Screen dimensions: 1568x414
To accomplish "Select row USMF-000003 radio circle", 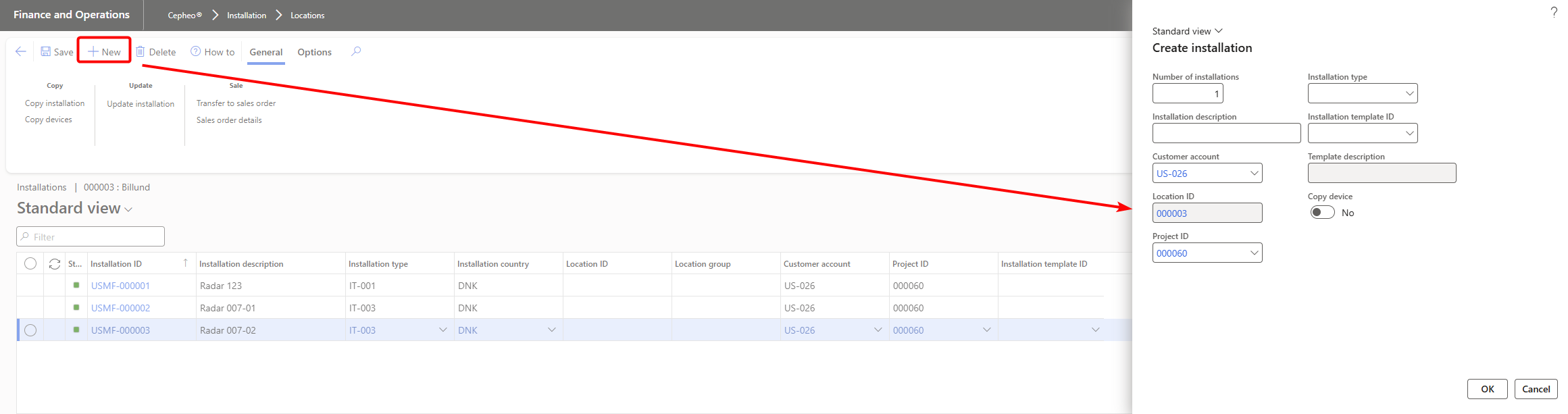I will pos(30,330).
